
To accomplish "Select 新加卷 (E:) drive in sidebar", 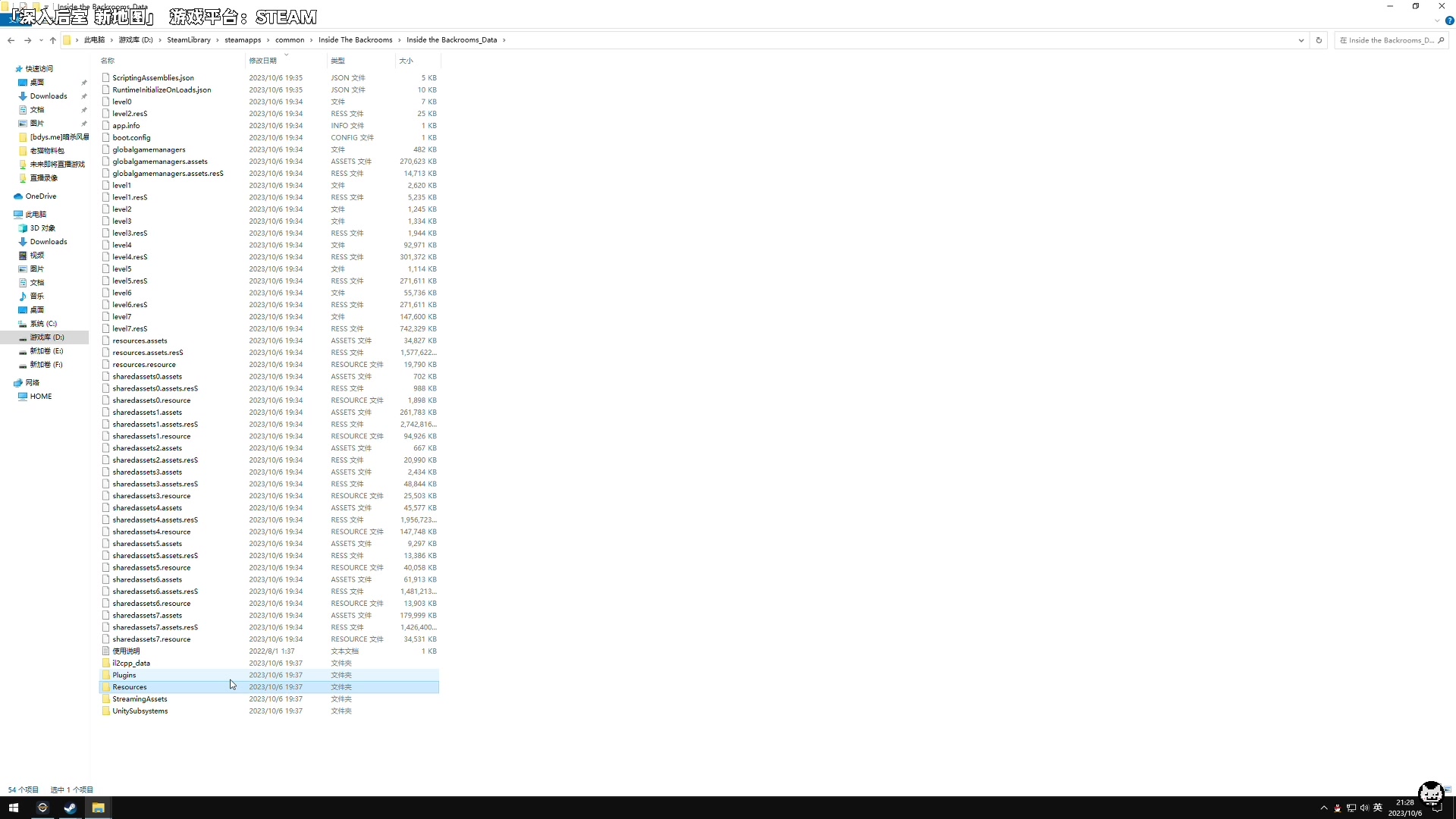I will tap(46, 351).
